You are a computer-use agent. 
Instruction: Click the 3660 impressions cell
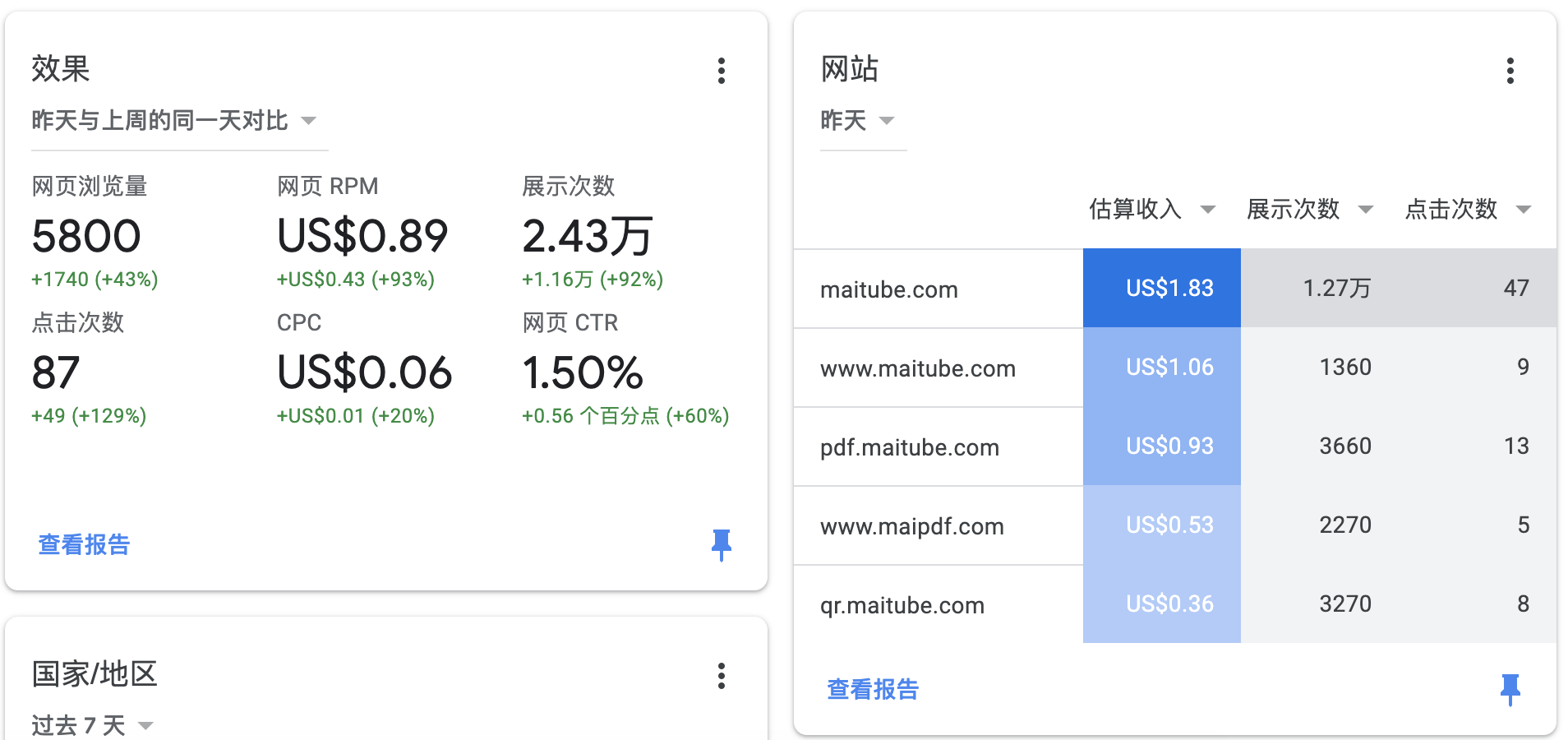[1320, 446]
